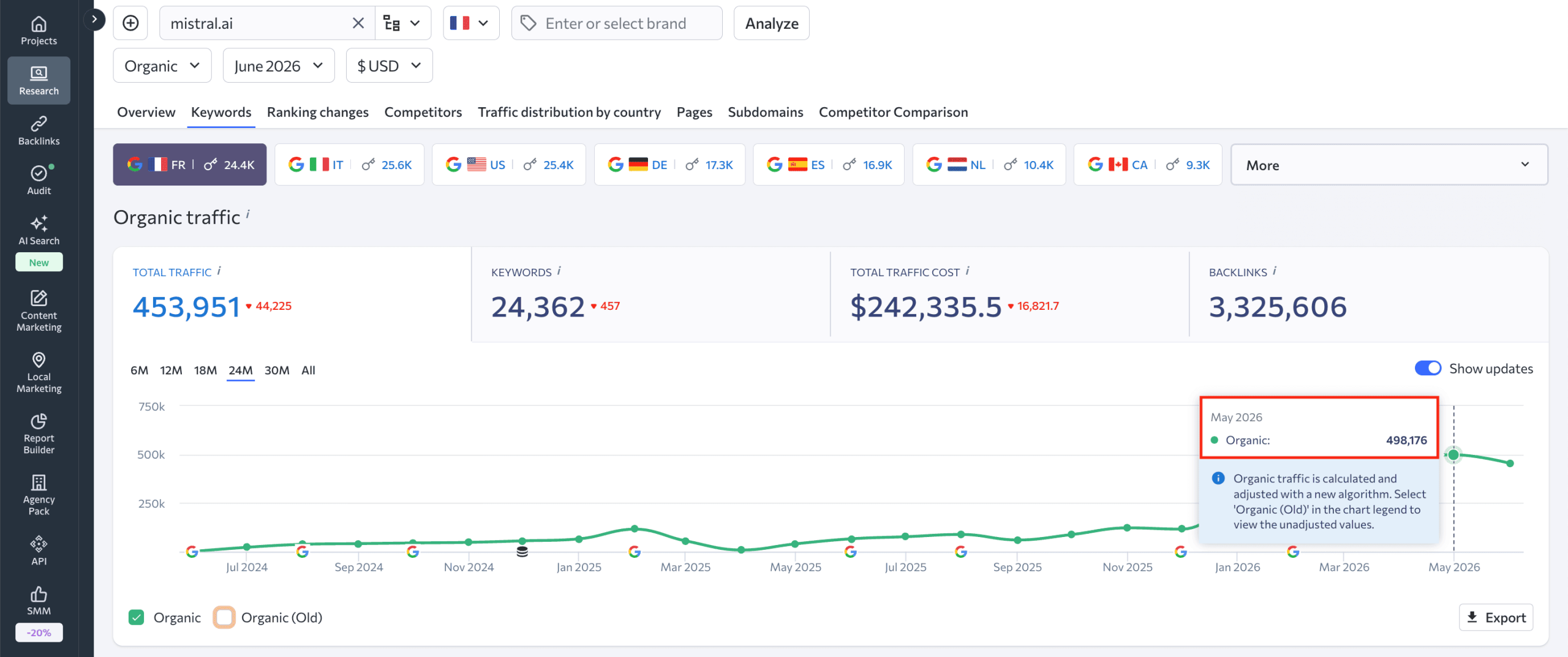The height and width of the screenshot is (657, 1568).
Task: Click the Google update marker near Feb 2026
Action: click(x=1293, y=552)
